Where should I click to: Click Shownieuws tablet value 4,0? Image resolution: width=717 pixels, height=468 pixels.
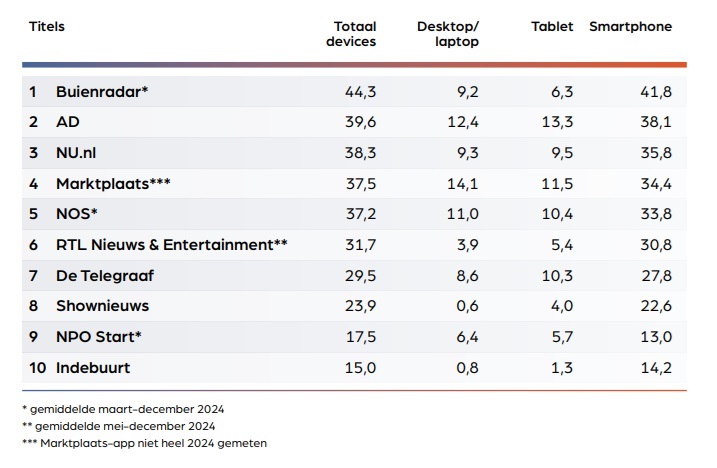tap(562, 306)
